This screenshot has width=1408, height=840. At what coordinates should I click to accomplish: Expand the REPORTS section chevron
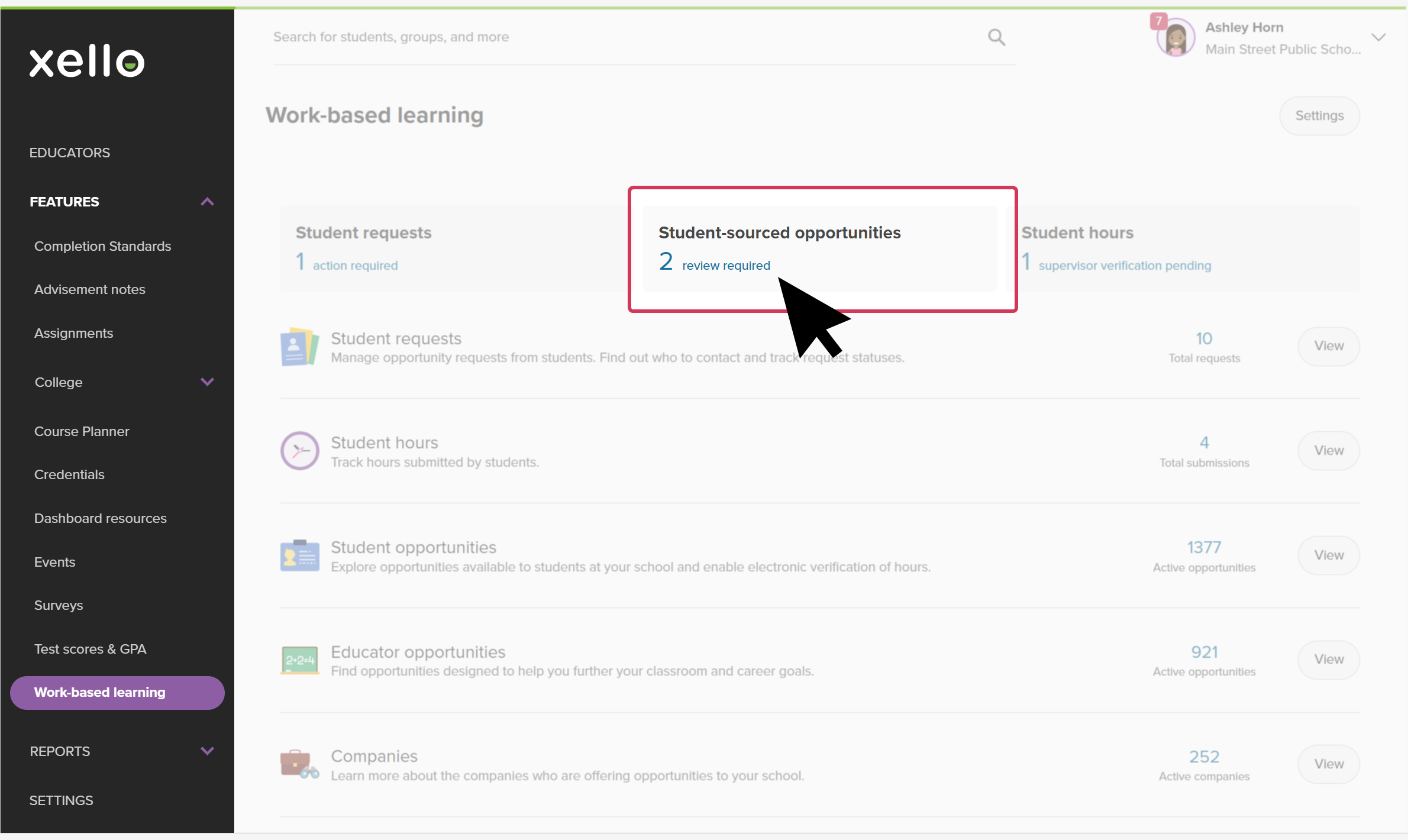(x=207, y=751)
